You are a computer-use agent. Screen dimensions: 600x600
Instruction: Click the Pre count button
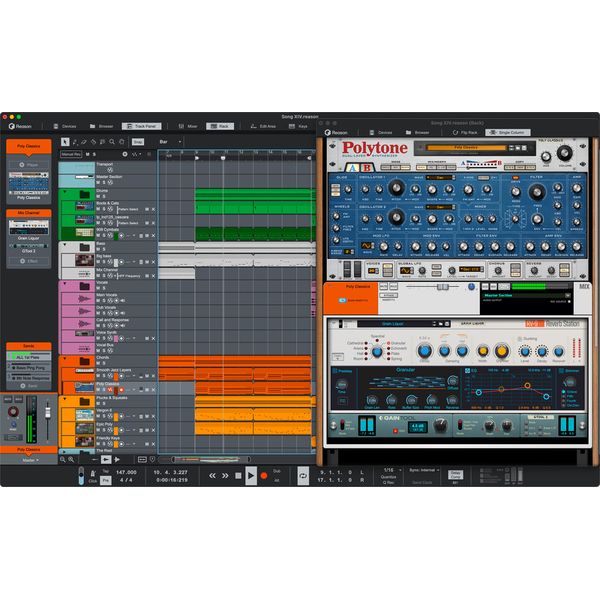click(x=106, y=480)
